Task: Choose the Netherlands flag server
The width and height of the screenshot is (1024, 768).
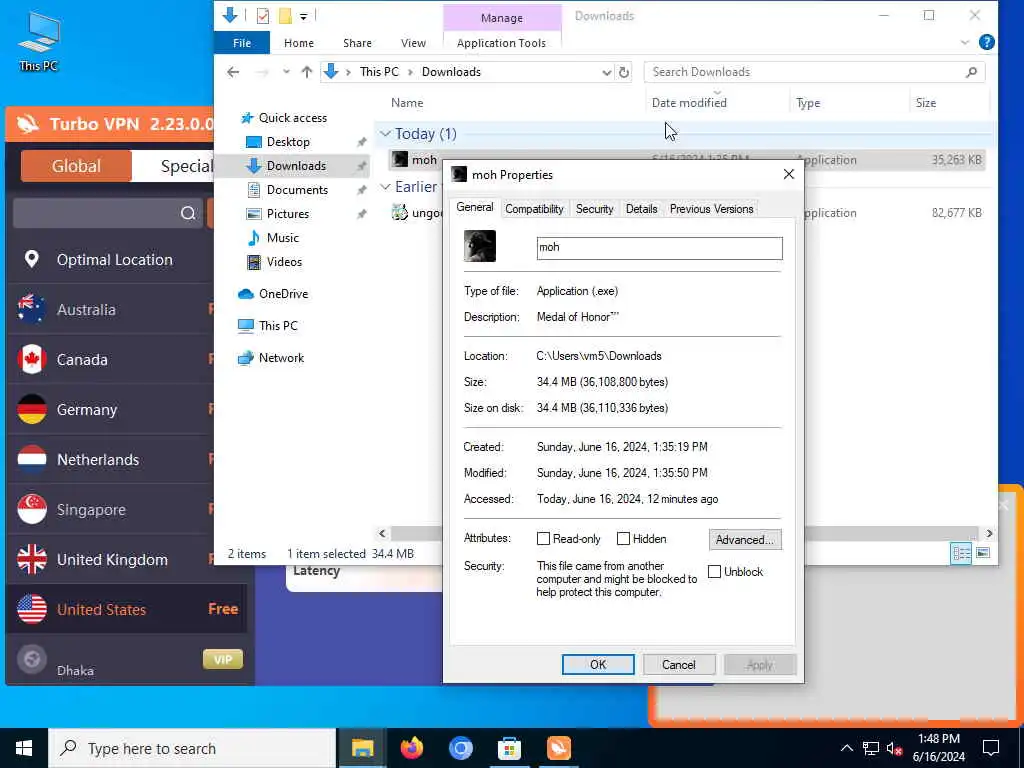Action: point(32,459)
